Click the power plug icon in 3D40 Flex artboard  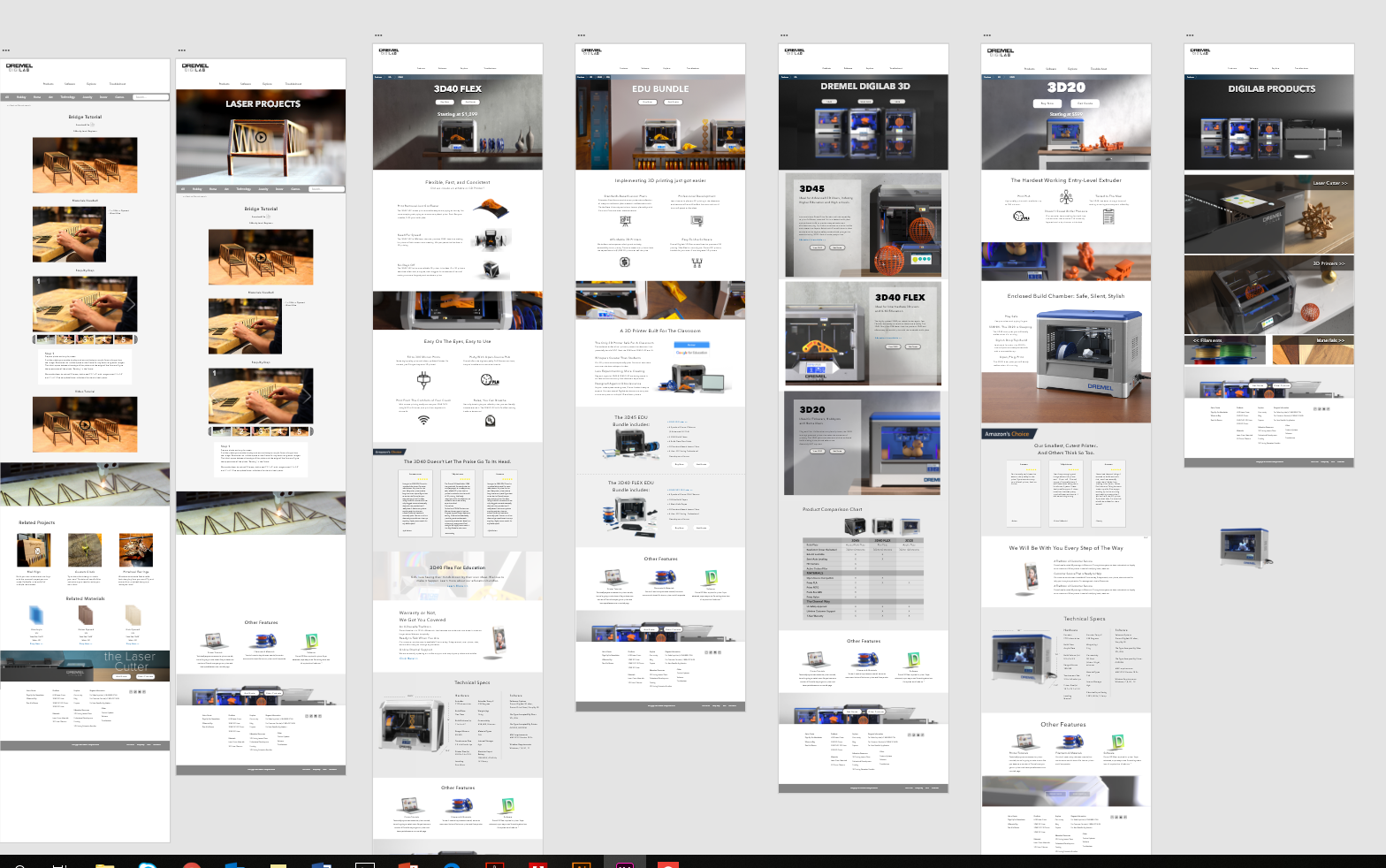click(x=423, y=379)
